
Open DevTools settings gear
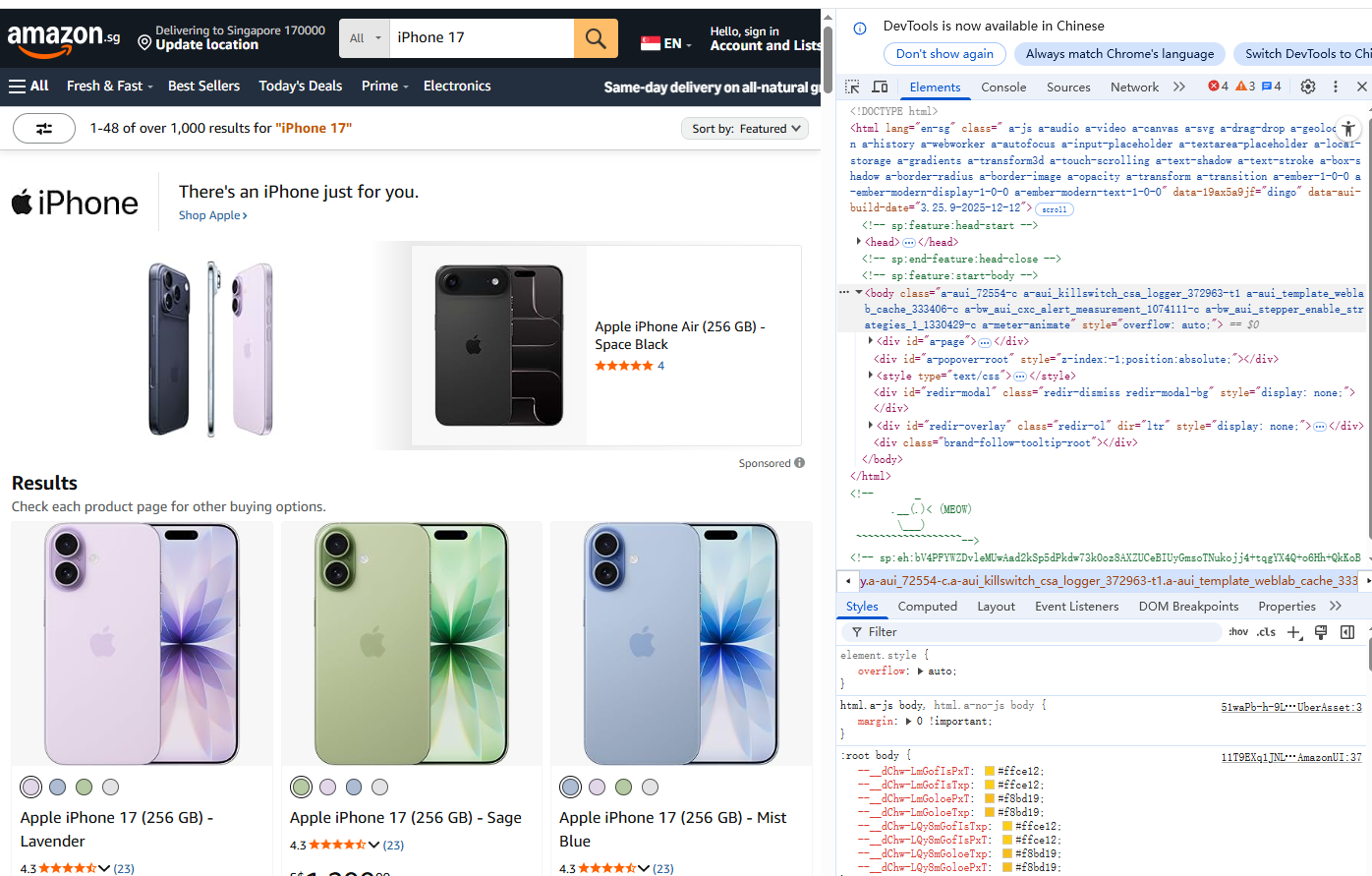(1308, 87)
